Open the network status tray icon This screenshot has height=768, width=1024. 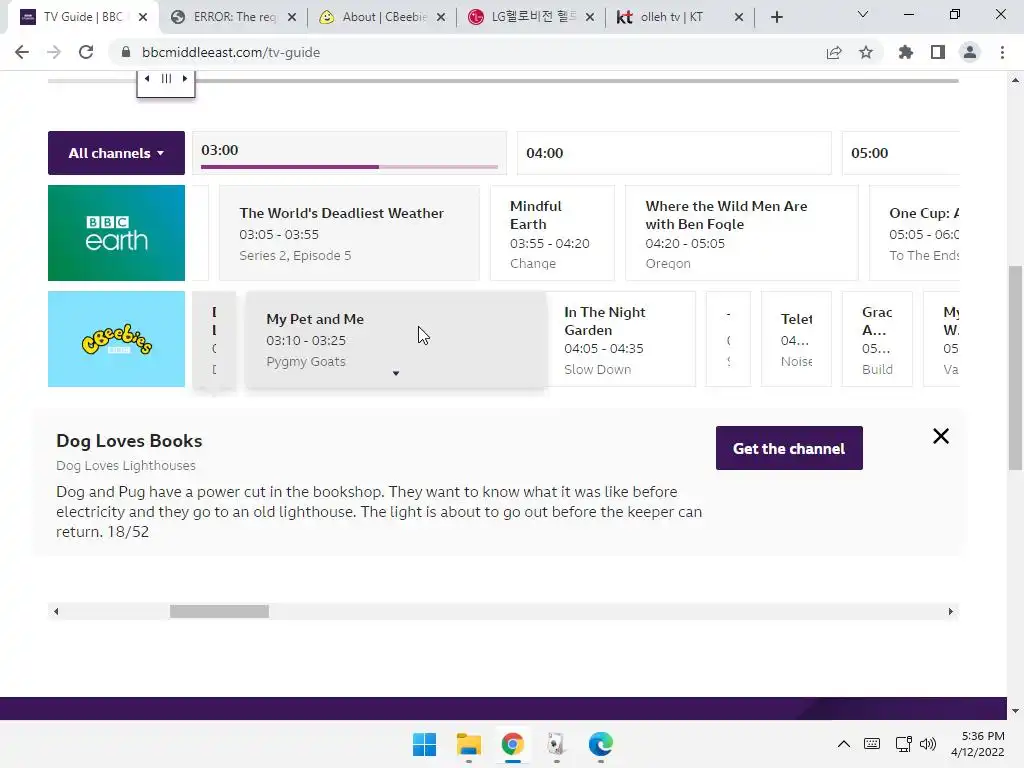point(903,744)
